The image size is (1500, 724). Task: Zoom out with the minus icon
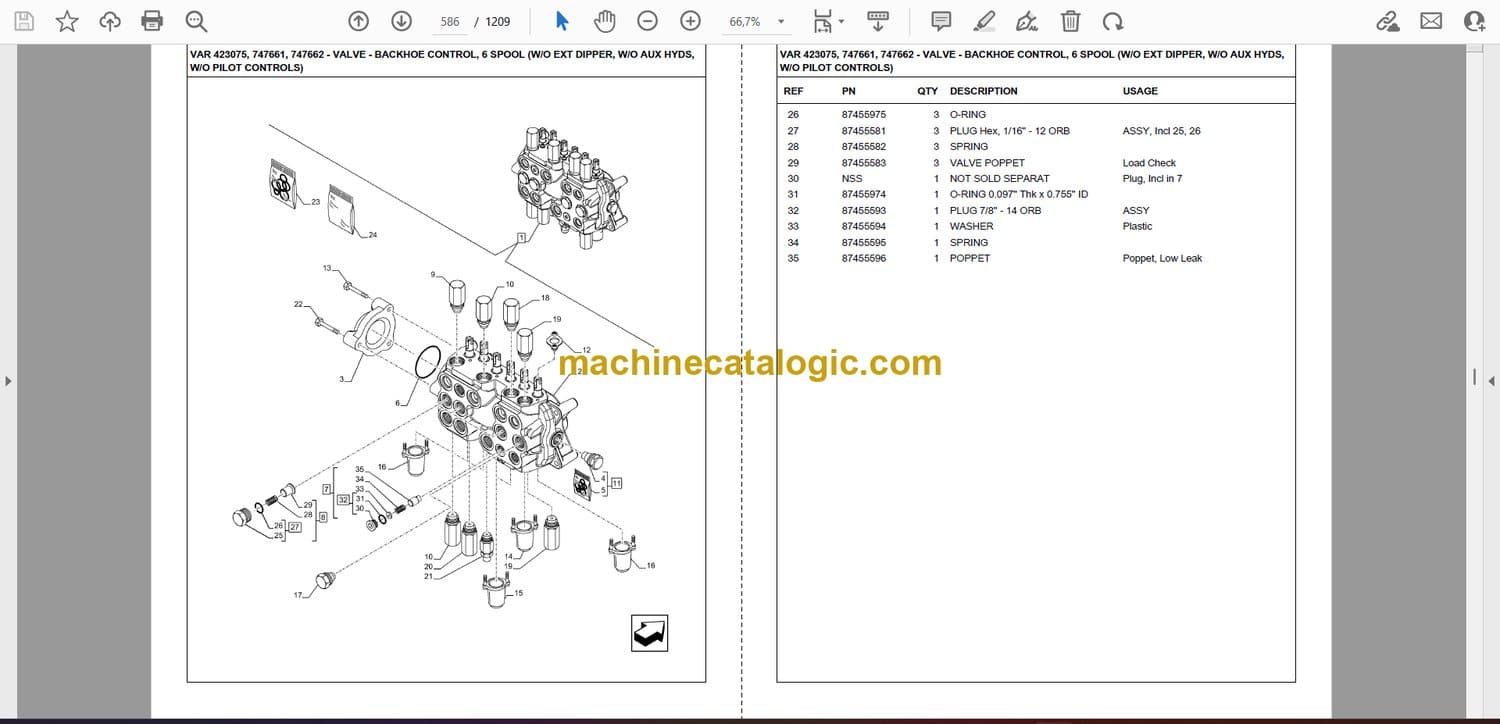tap(647, 21)
